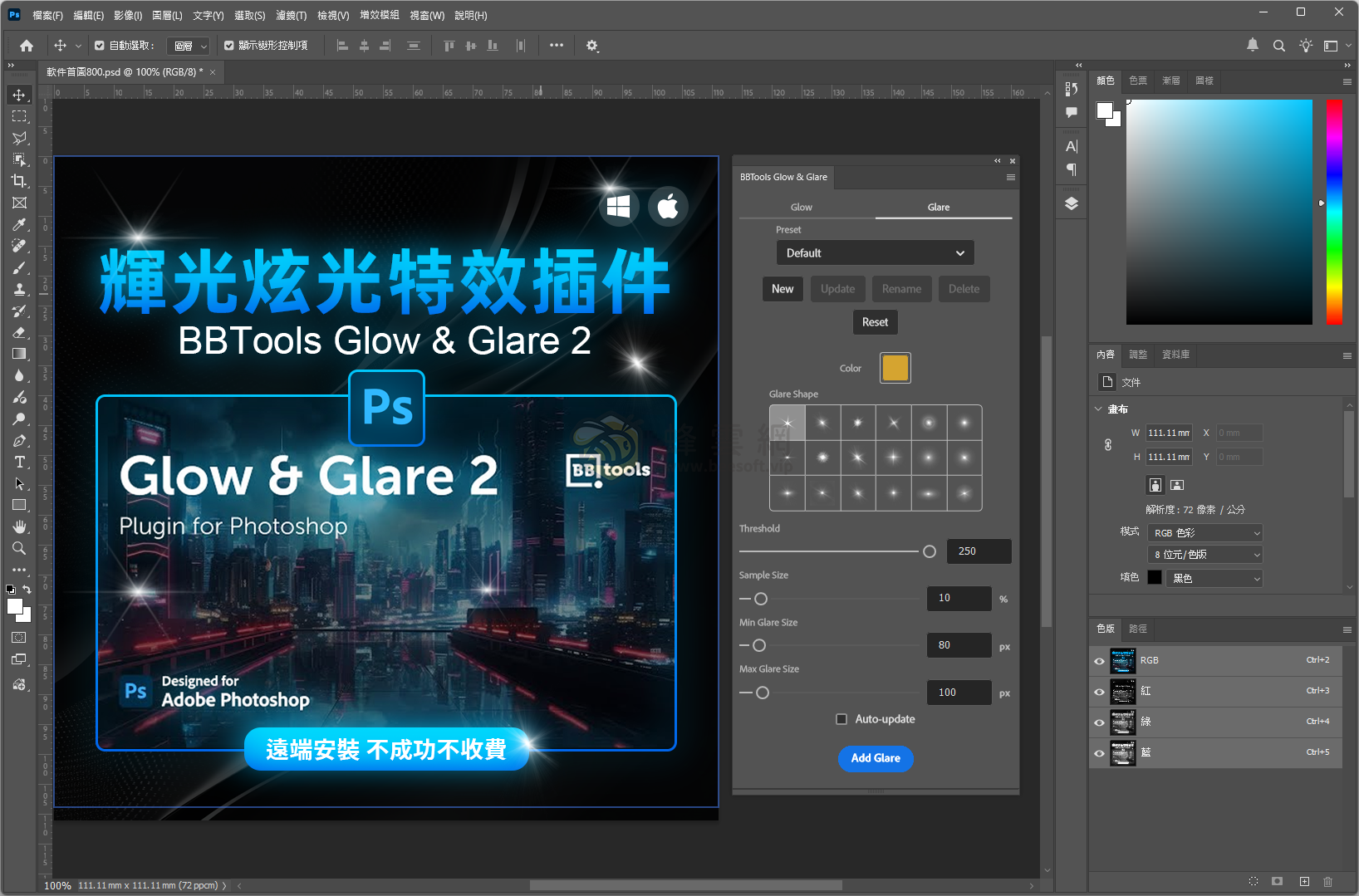Select the Blur tool
Screen dimensions: 1359x896
[x=19, y=375]
